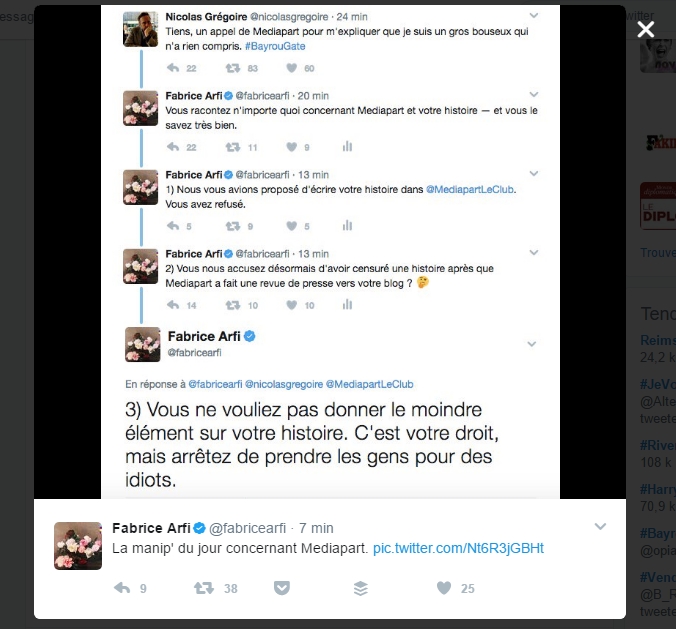Click the #BayrouGate hashtag in Nicolas Grégoire's tweet
This screenshot has height=629, width=676.
pyautogui.click(x=275, y=46)
